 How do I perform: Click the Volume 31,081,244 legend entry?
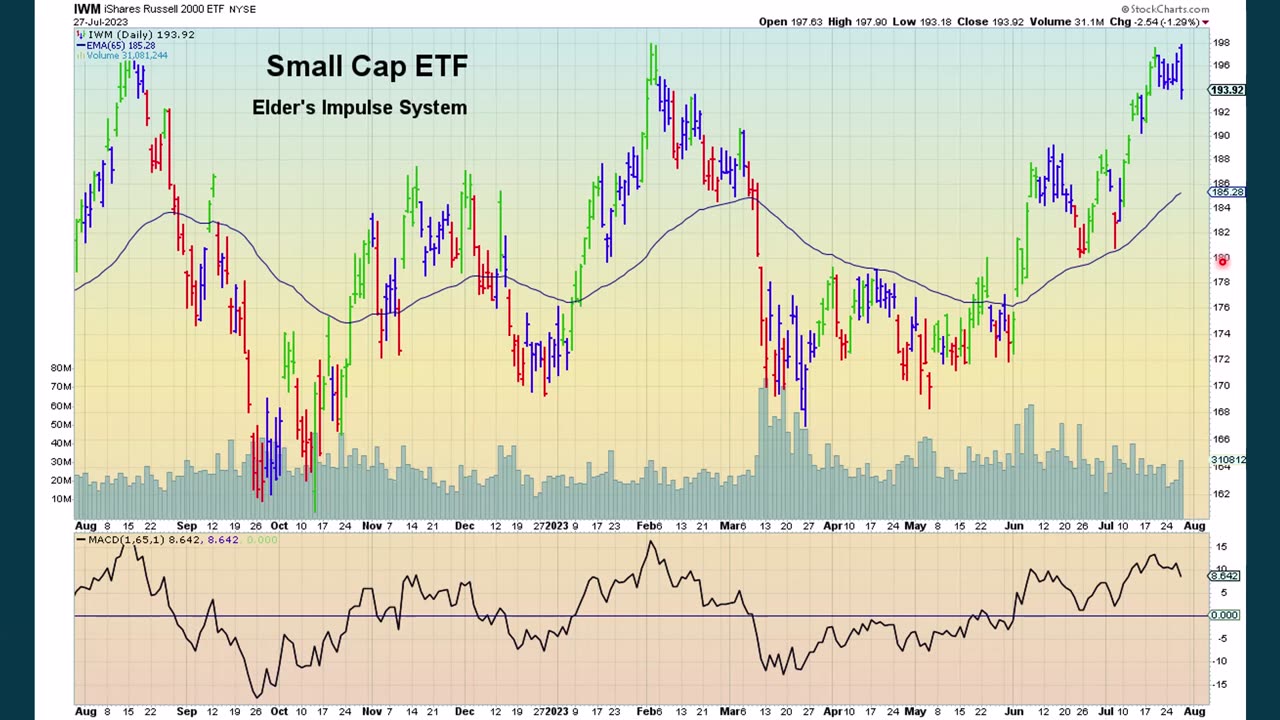tap(121, 56)
